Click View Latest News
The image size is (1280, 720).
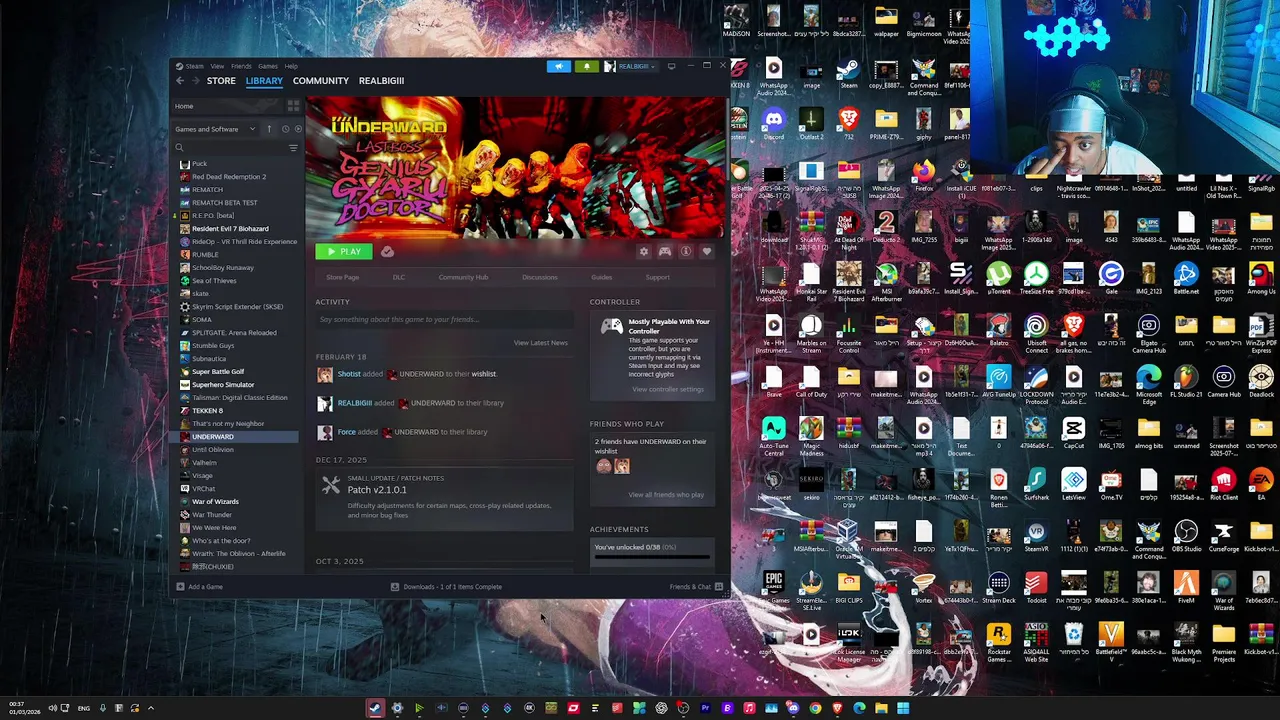point(540,343)
